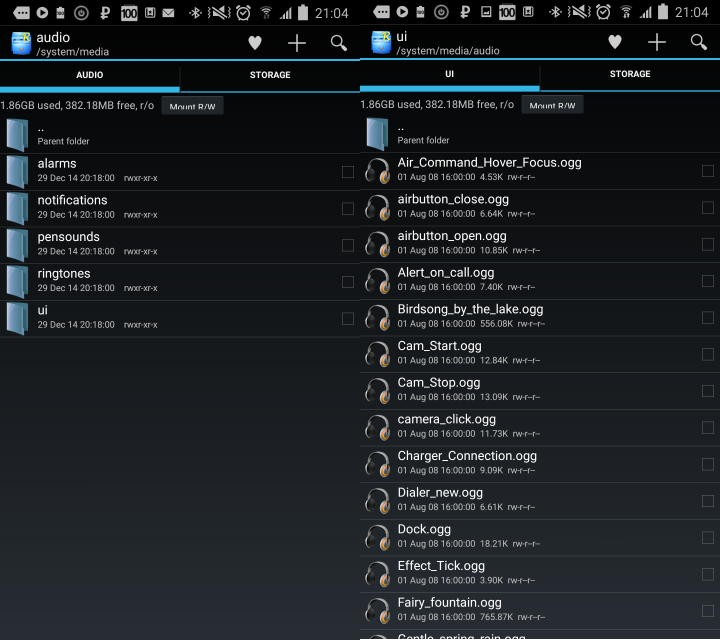
Task: Tap headphone icon for Dialer_new.ogg
Action: pyautogui.click(x=378, y=501)
